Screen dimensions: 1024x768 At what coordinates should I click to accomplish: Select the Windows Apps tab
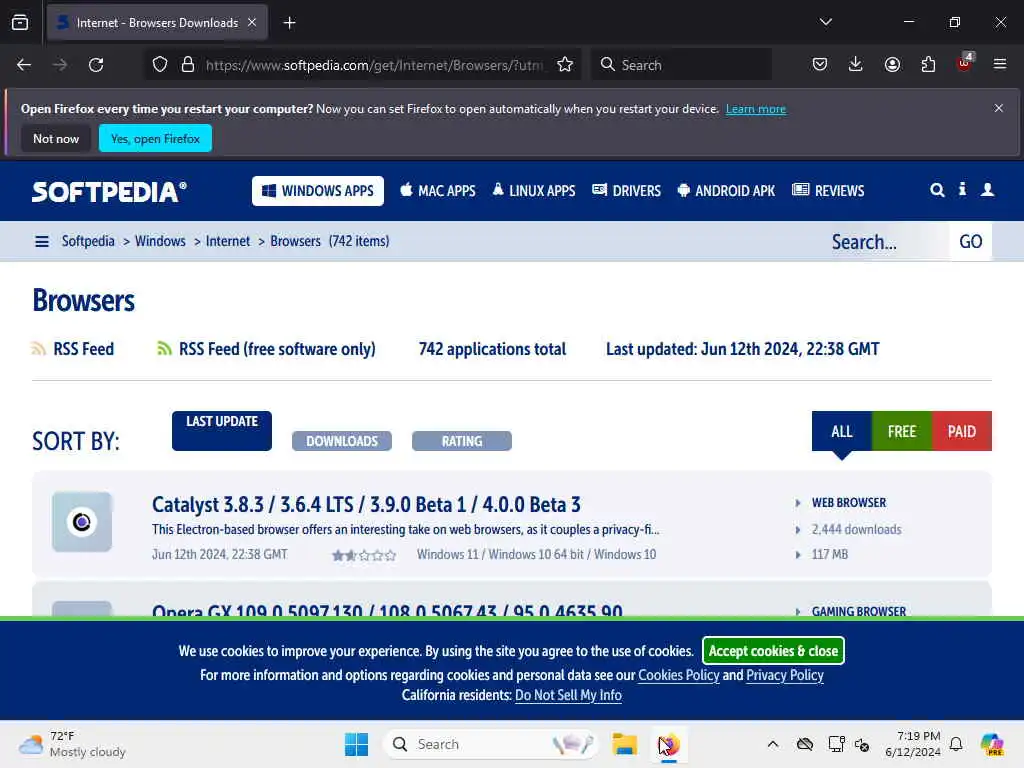point(318,191)
